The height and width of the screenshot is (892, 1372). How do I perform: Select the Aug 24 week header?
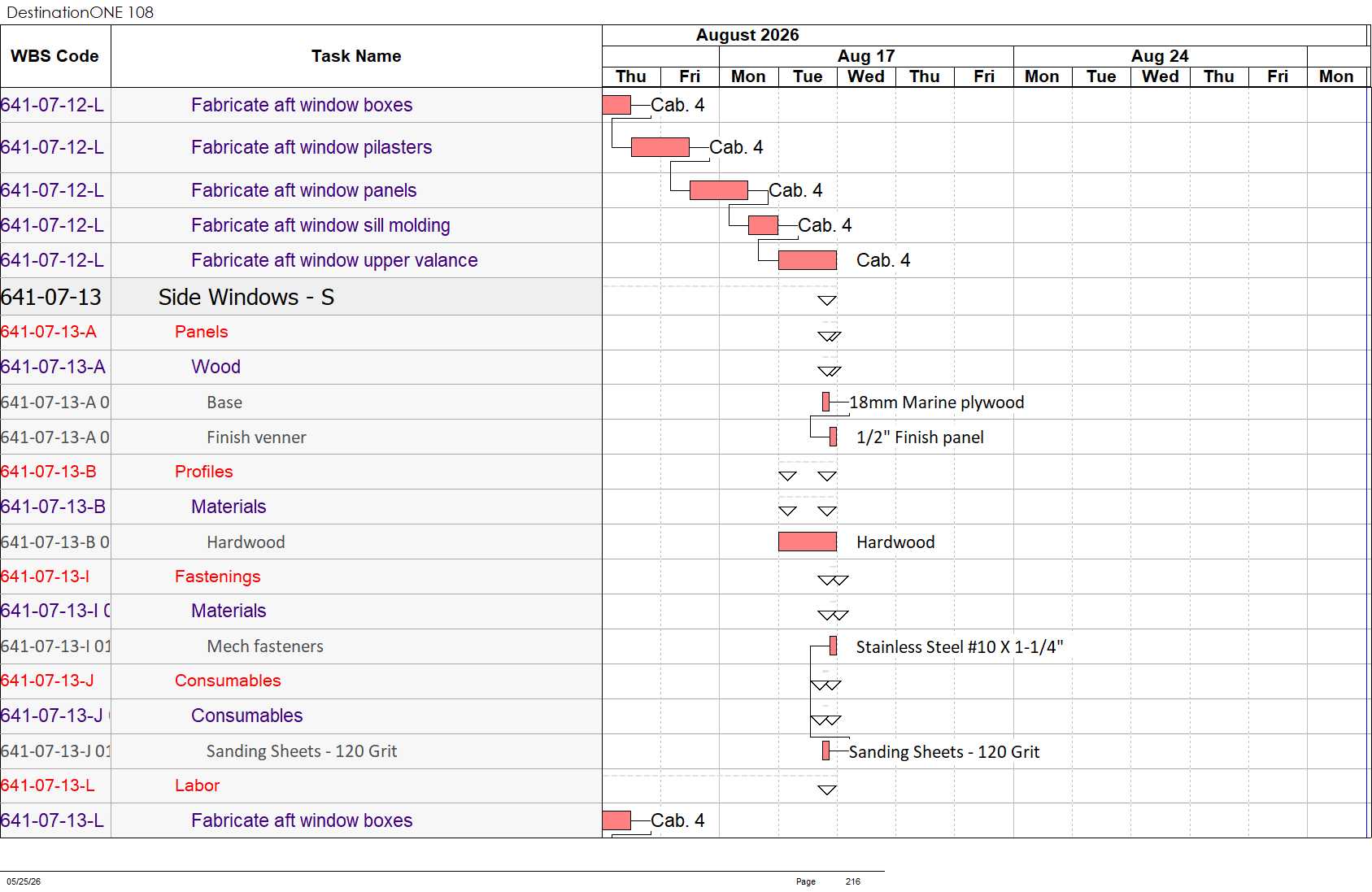[1160, 56]
